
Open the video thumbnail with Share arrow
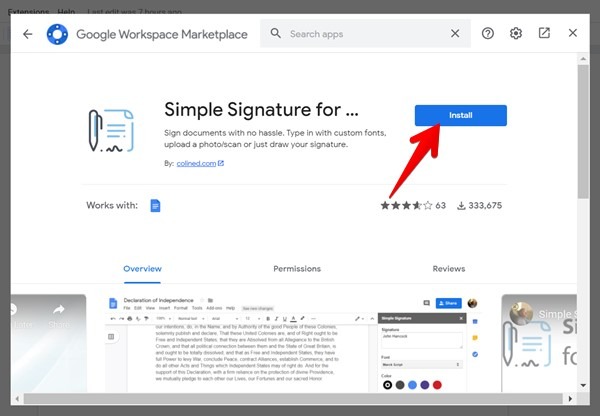coord(49,343)
